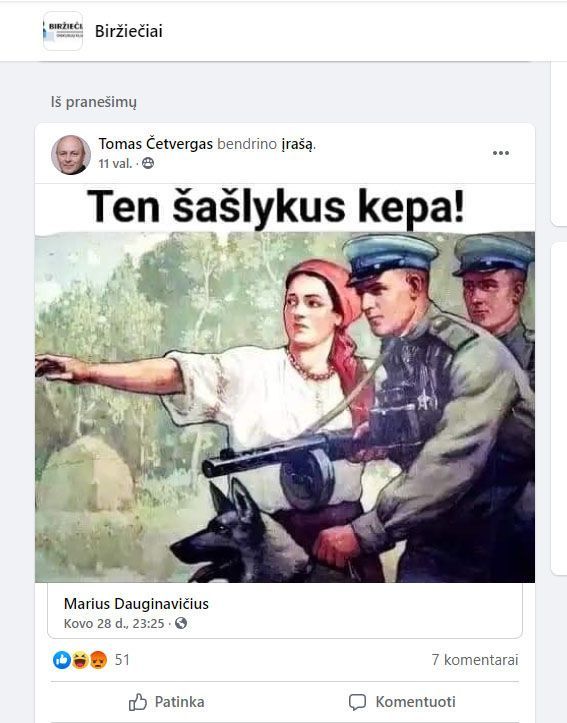Image resolution: width=567 pixels, height=723 pixels.
Task: Click the '11 val.' post timestamp
Action: (115, 164)
